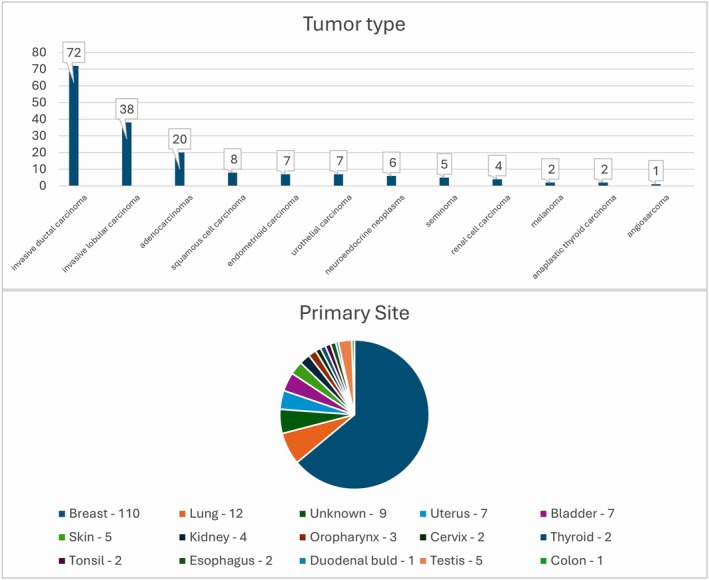Click the invasive ductal carcinoma axis label
Viewport: 709px width, 580px height.
click(x=49, y=233)
